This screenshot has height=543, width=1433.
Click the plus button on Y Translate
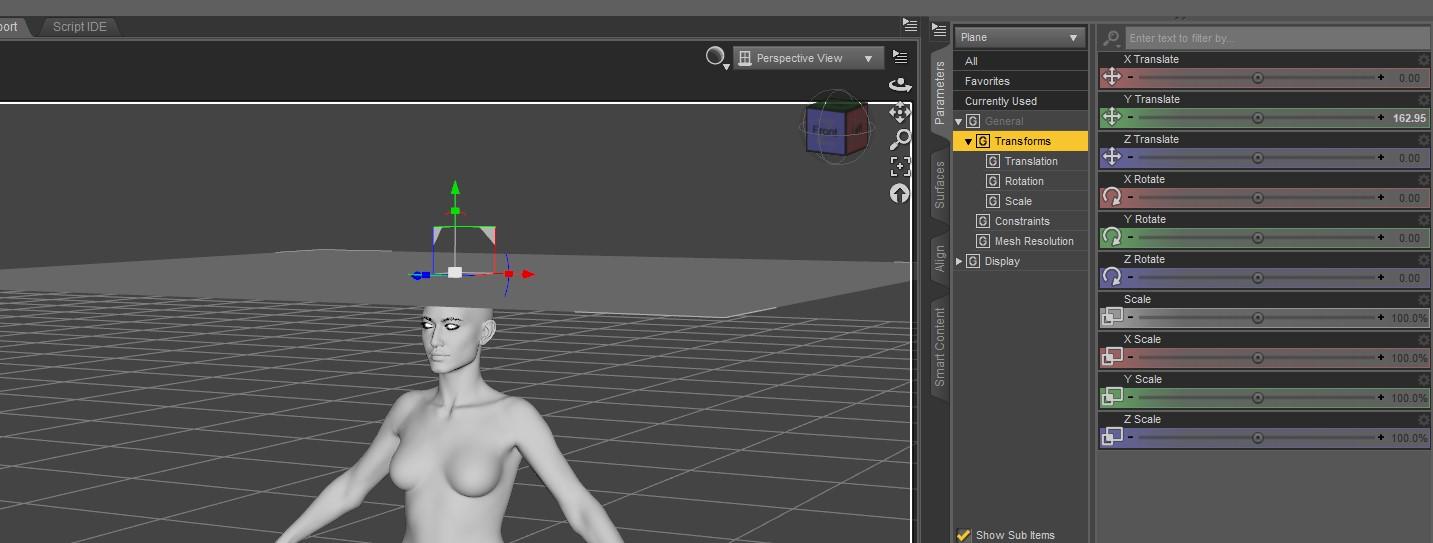[1381, 117]
